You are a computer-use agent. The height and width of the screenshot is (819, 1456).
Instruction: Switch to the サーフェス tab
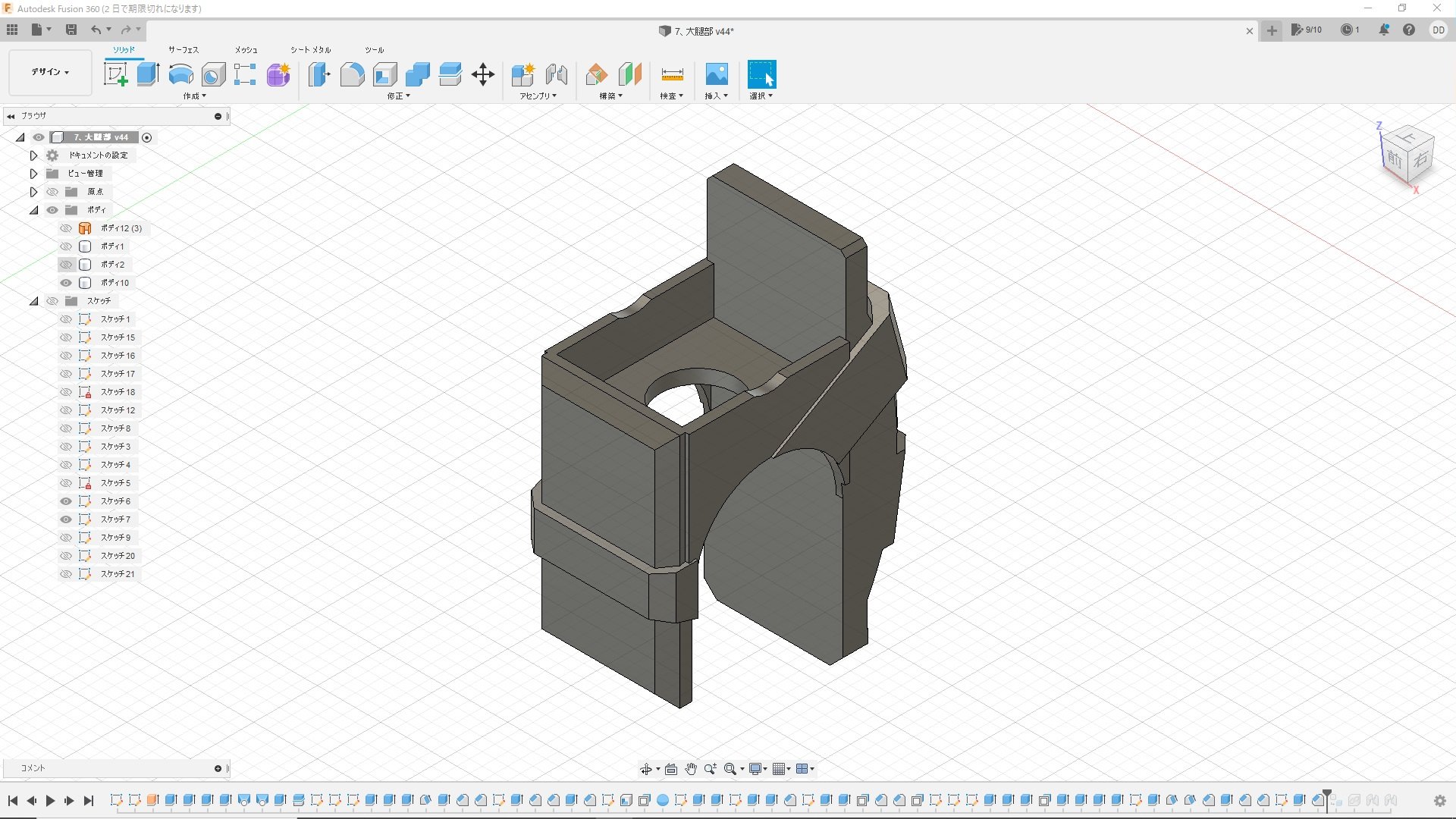[x=183, y=49]
